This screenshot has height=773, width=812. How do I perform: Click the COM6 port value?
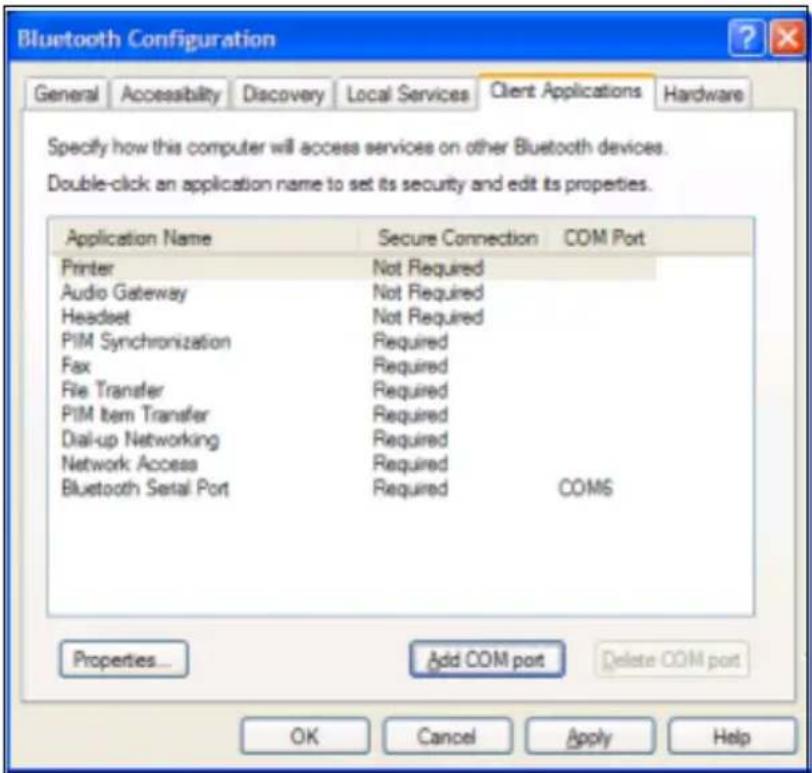(586, 488)
